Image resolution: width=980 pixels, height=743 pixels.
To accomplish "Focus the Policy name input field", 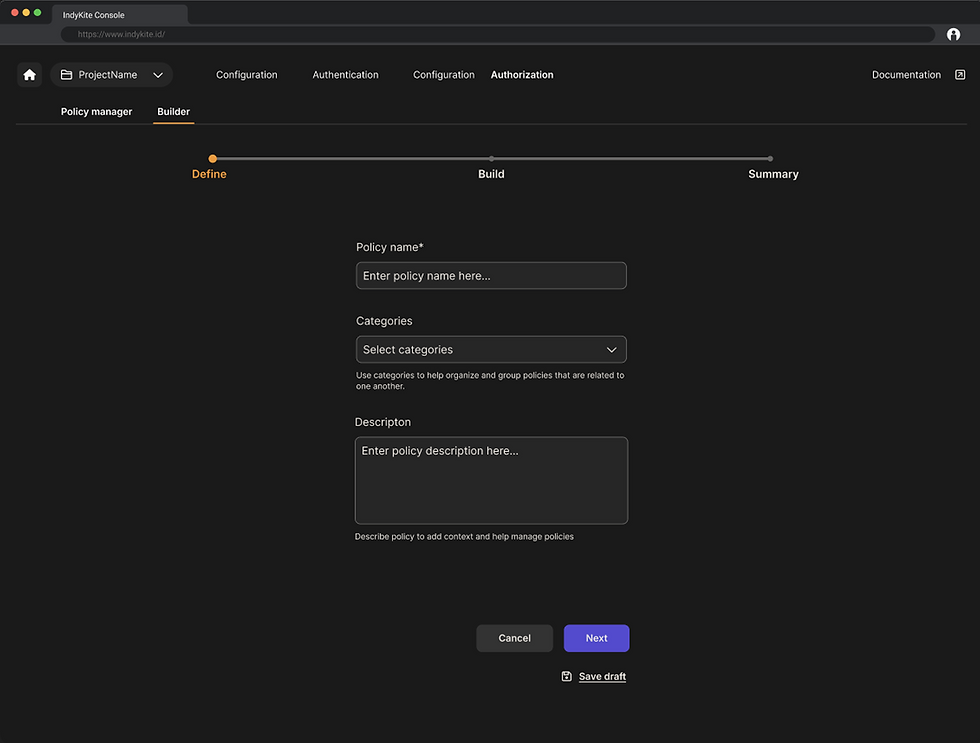I will point(491,276).
